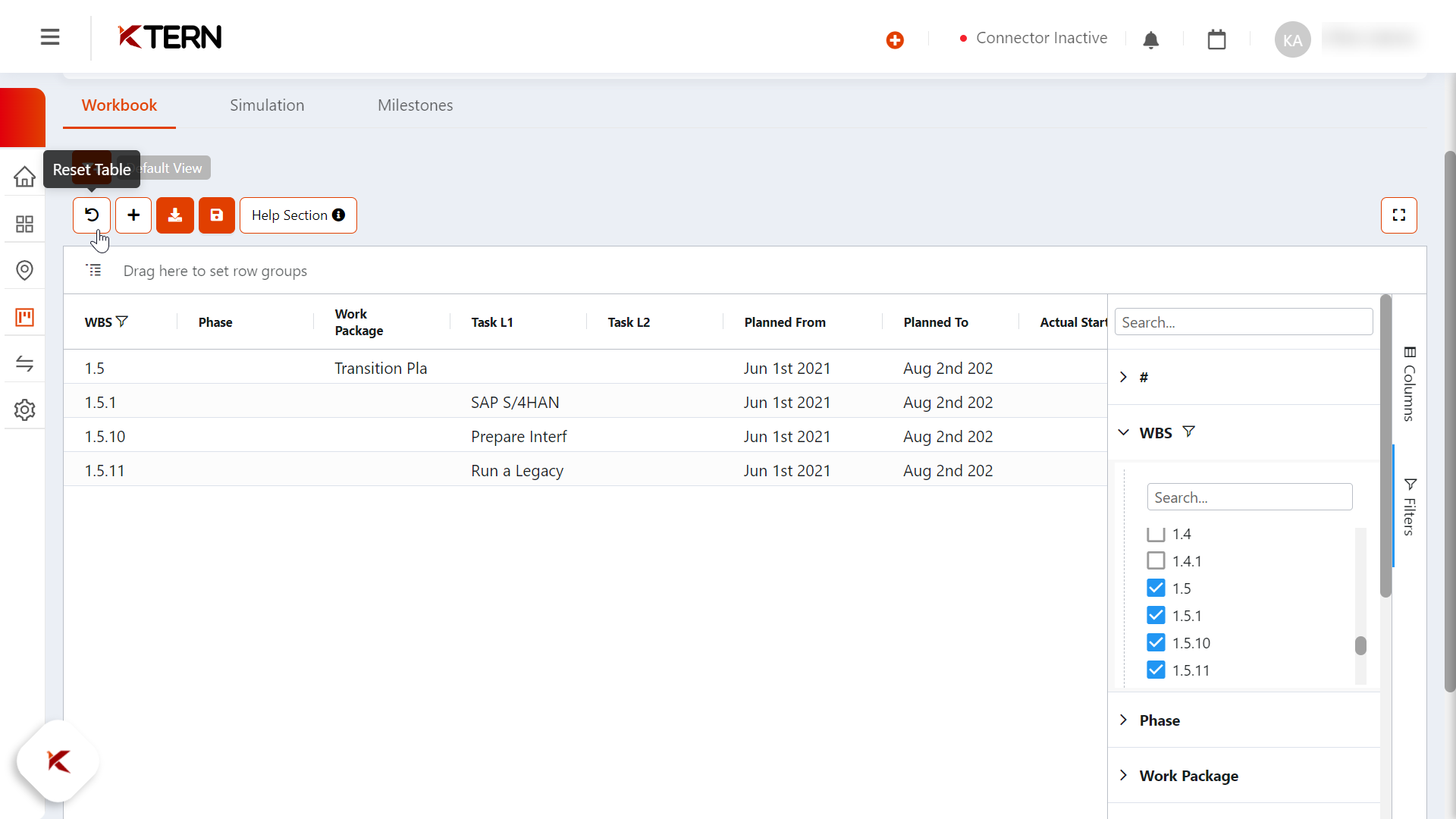Reset the table with undo icon
The image size is (1456, 819).
[x=92, y=215]
